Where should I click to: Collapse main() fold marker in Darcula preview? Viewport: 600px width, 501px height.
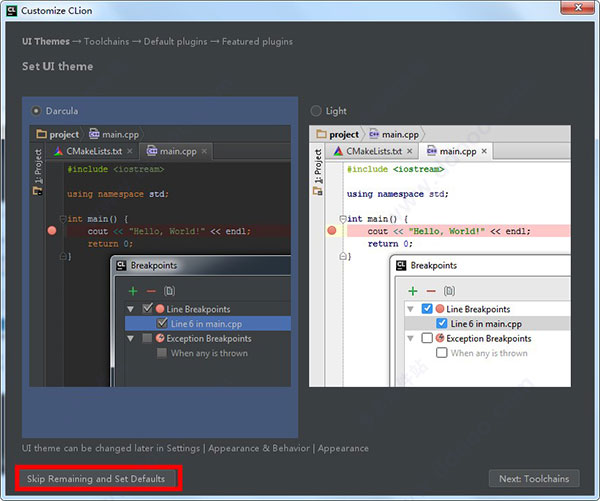63,219
